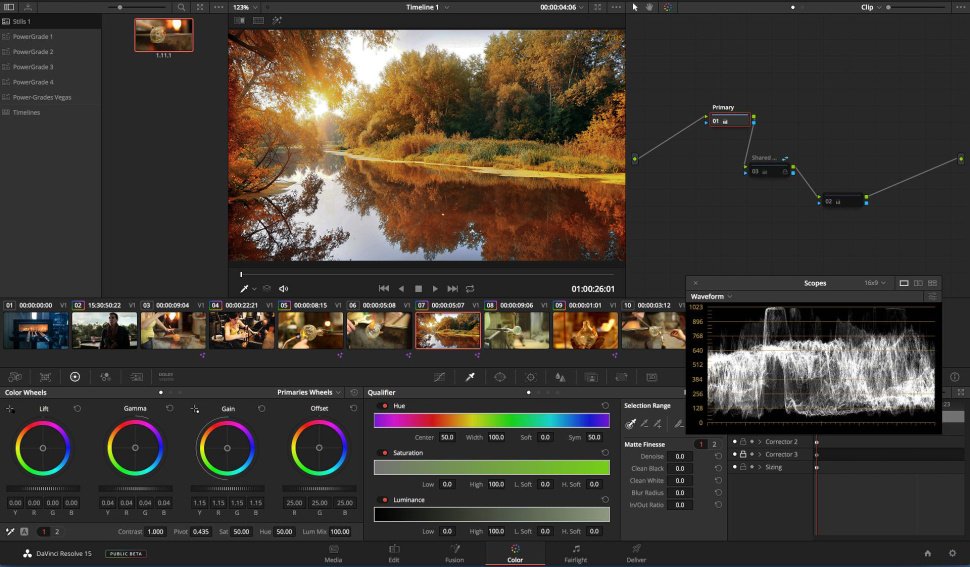This screenshot has width=970, height=567.
Task: Select Matte Finesse page 2
Action: point(715,444)
